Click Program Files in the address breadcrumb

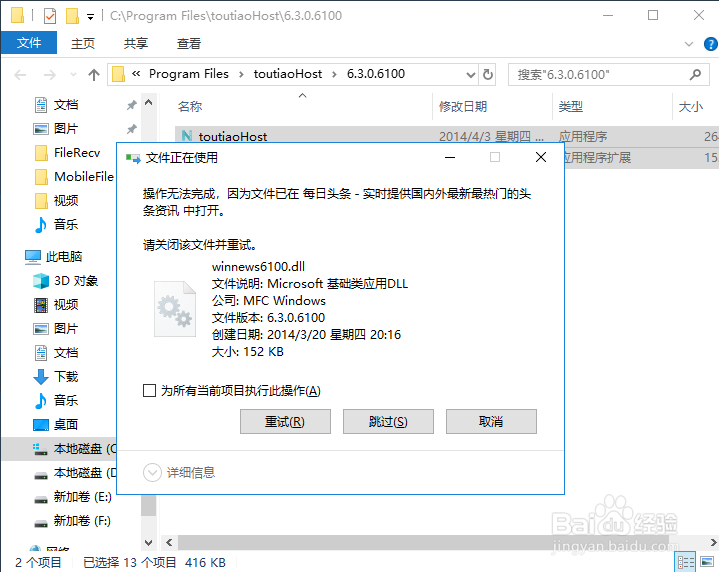tap(188, 74)
